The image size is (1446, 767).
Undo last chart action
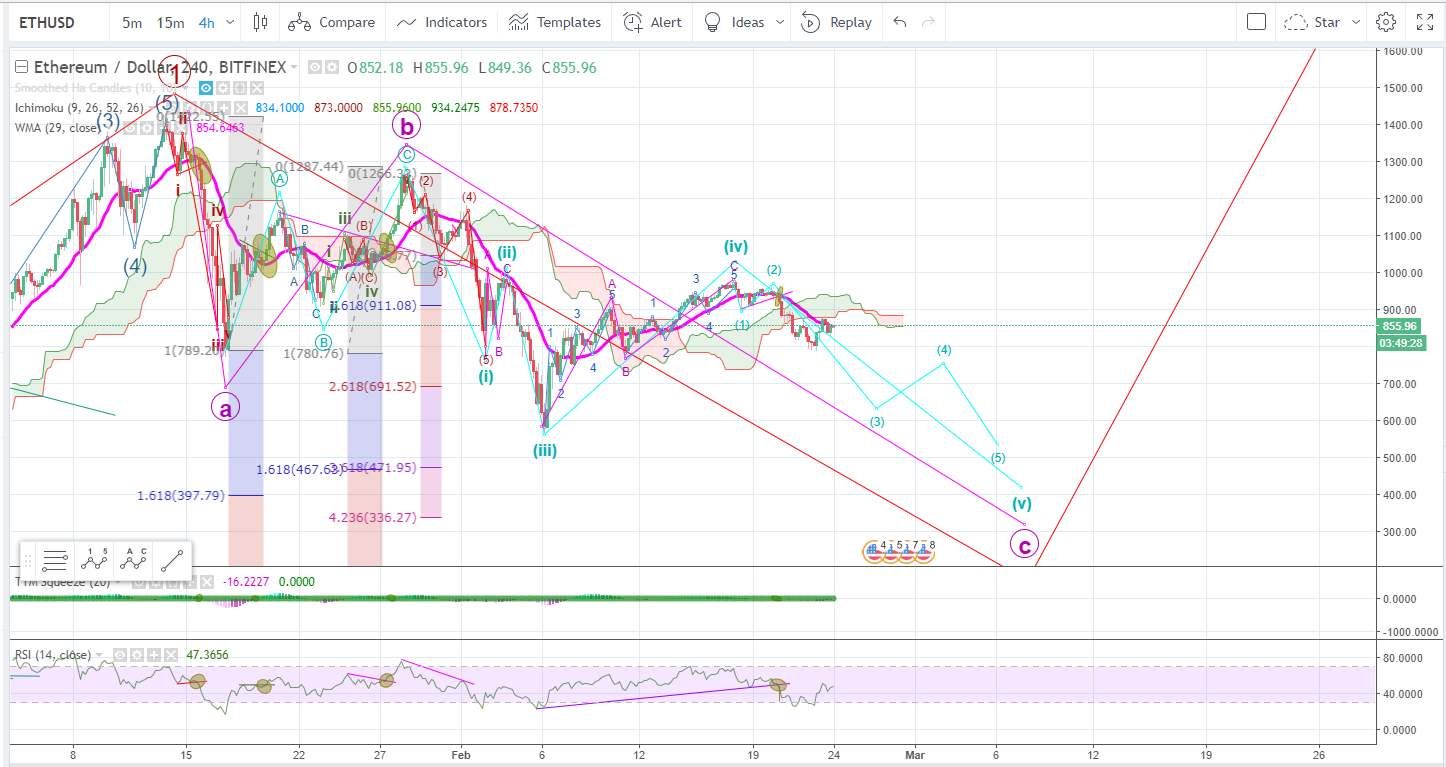(x=900, y=22)
